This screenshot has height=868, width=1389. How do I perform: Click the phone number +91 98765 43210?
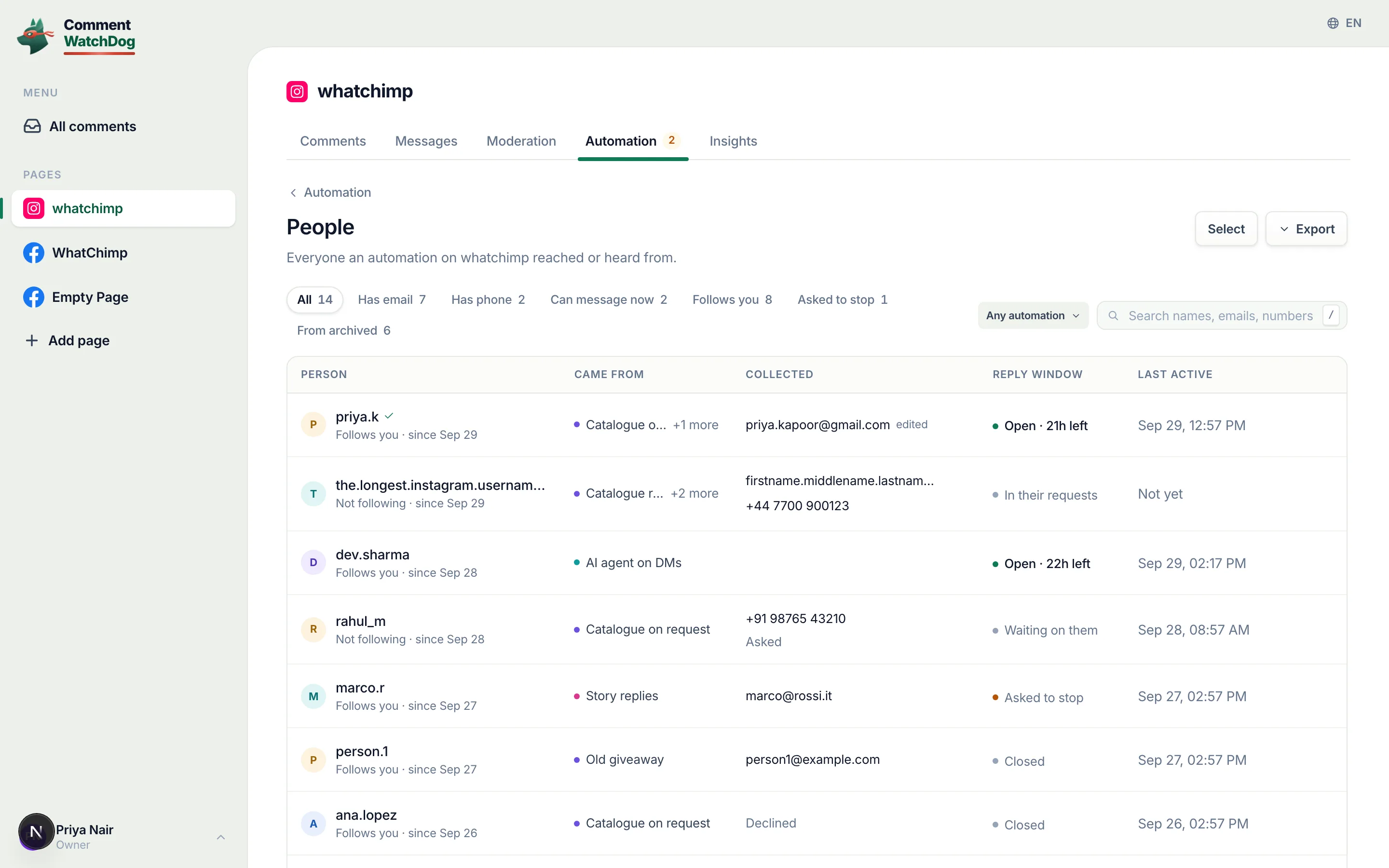(x=795, y=619)
